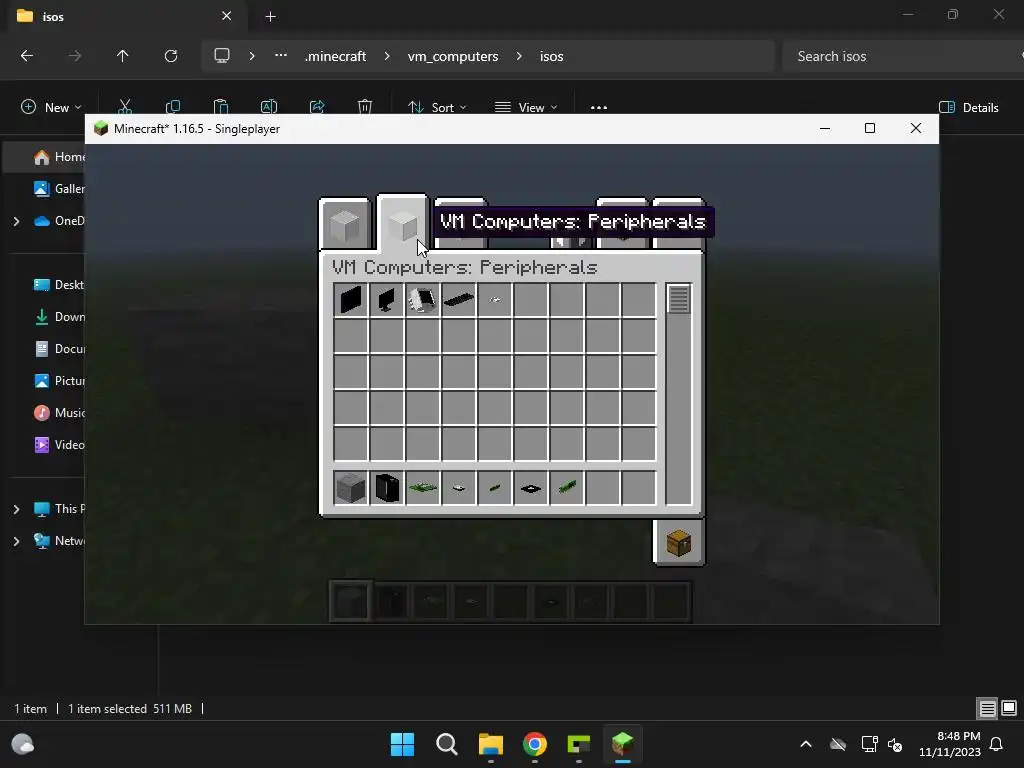This screenshot has width=1024, height=768.
Task: Expand the Network node in the sidebar
Action: tap(16, 541)
